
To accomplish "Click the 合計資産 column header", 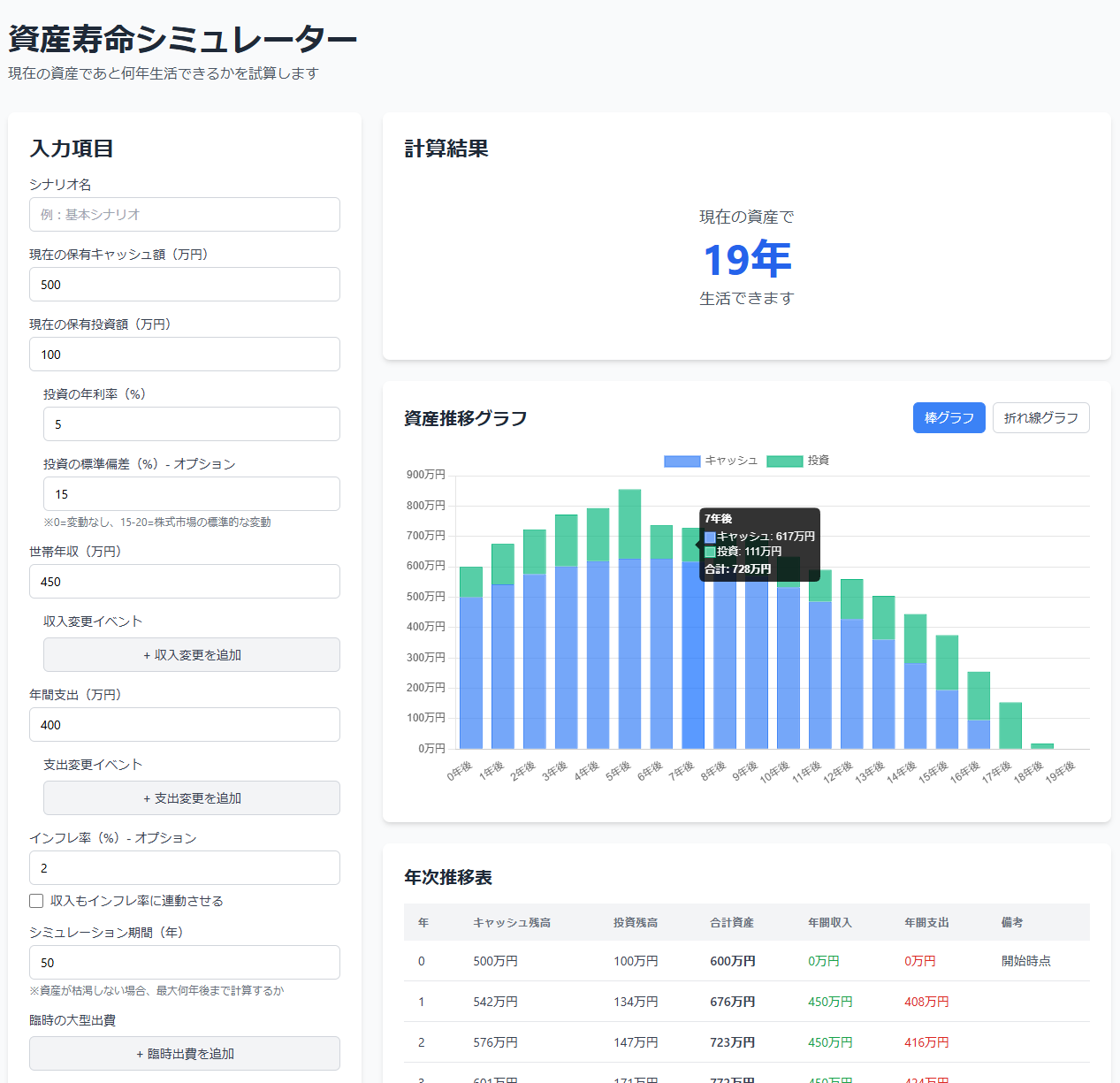I will (x=732, y=923).
